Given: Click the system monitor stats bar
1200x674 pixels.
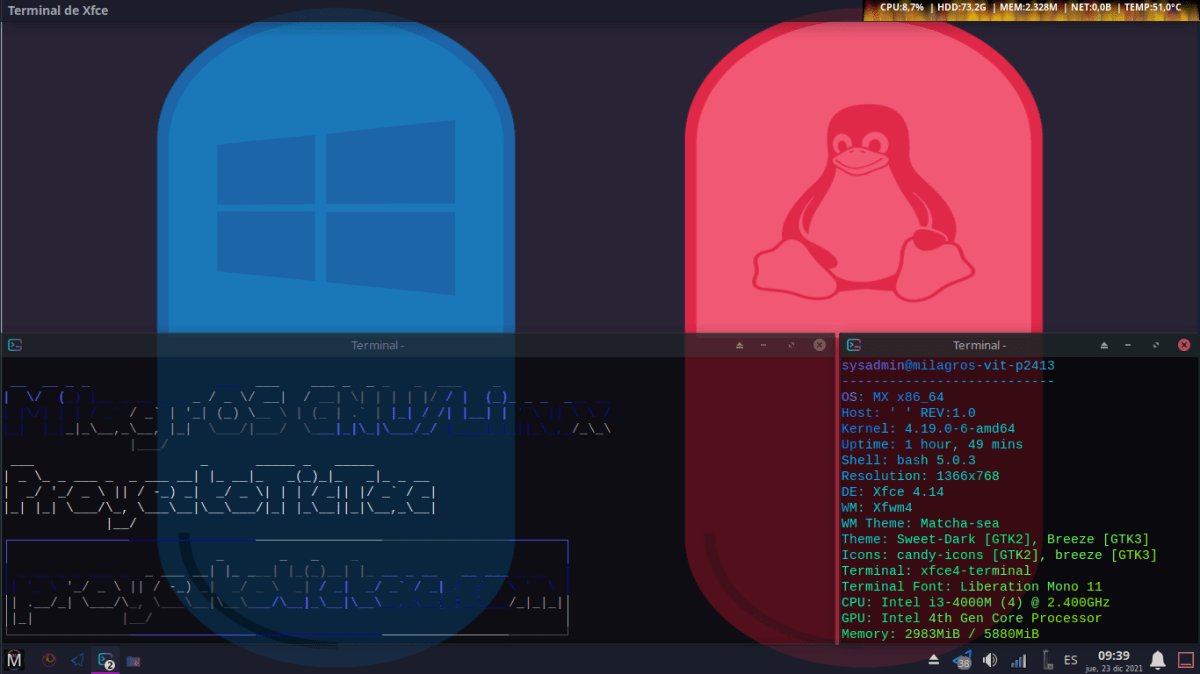Looking at the screenshot, I should pos(1030,7).
